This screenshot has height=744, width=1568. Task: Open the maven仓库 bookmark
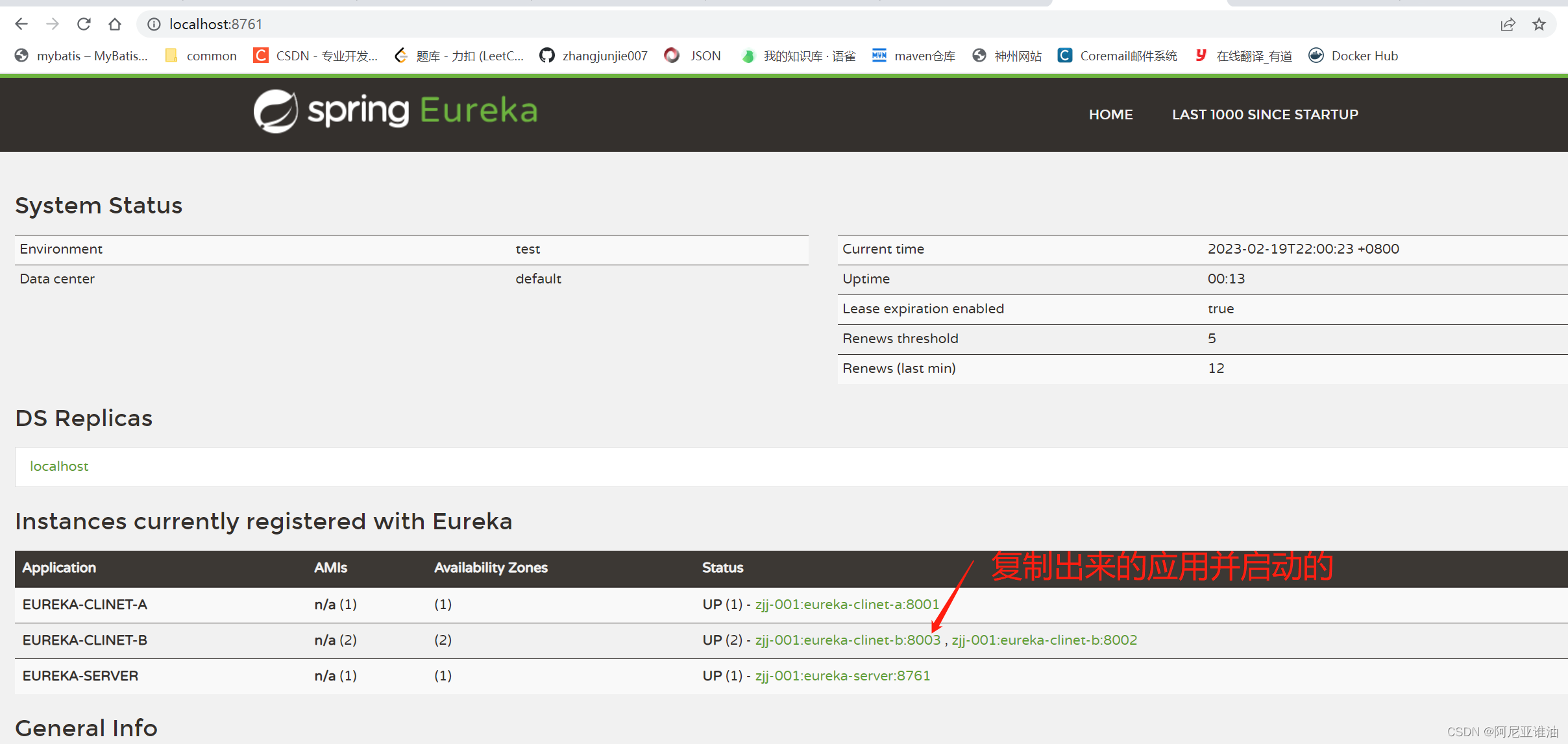(914, 56)
